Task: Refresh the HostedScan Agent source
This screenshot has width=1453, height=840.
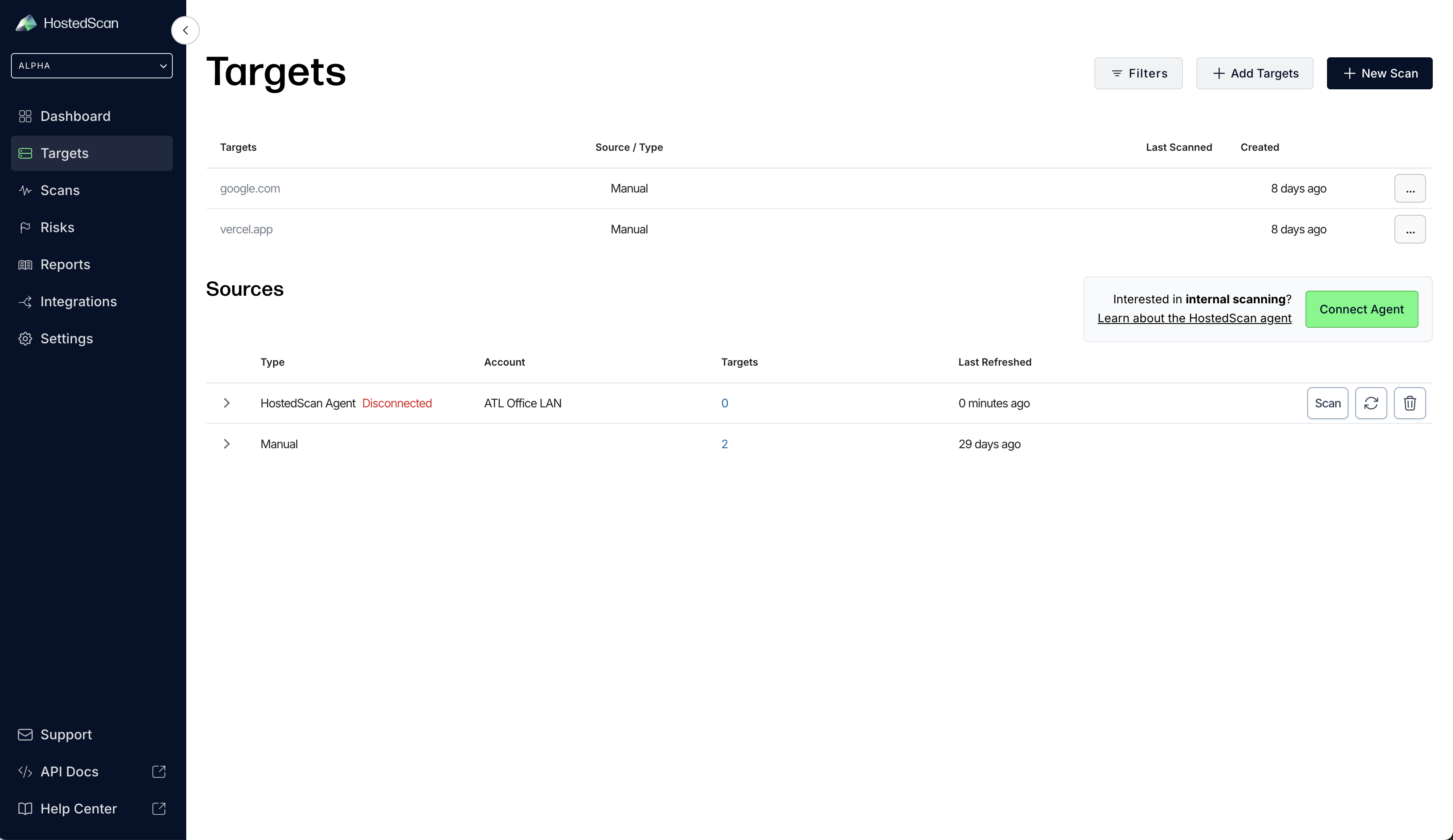Action: click(x=1371, y=403)
